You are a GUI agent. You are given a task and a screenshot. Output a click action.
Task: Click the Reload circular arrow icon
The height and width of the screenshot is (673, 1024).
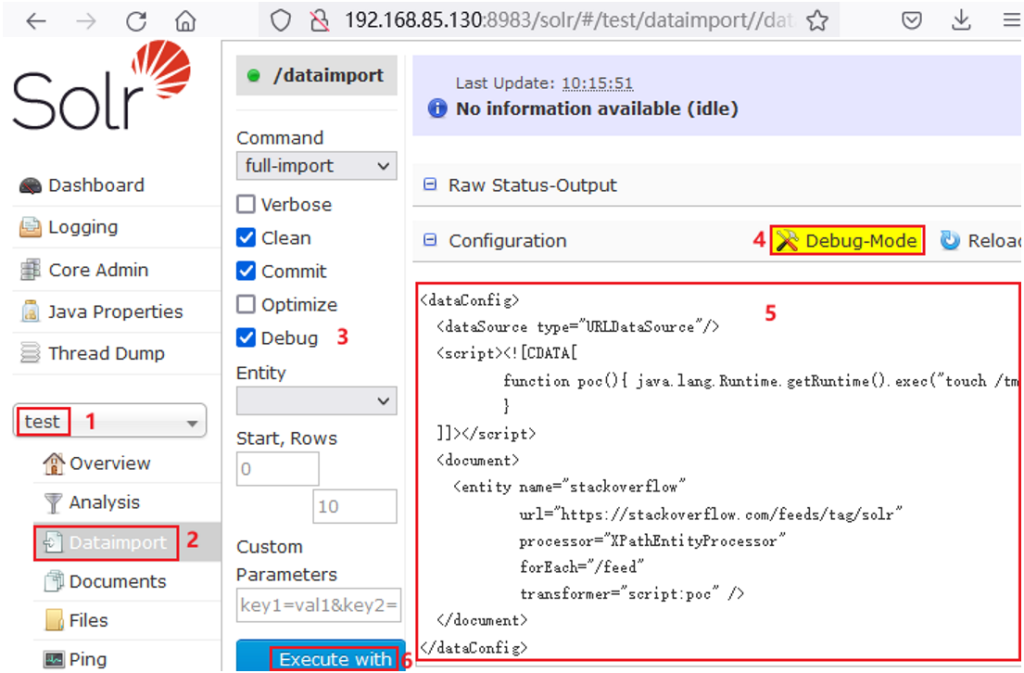click(x=950, y=241)
